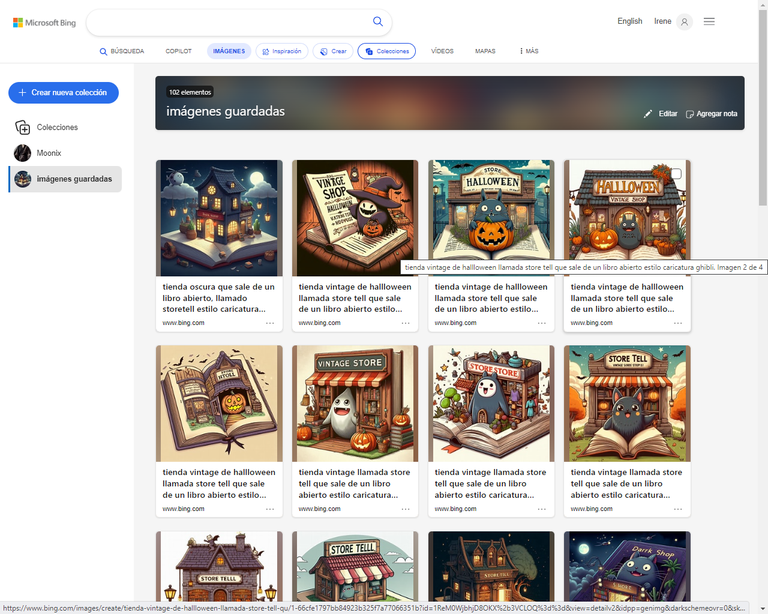This screenshot has height=614, width=768.
Task: Click the search magnifier icon in search box
Action: click(378, 22)
